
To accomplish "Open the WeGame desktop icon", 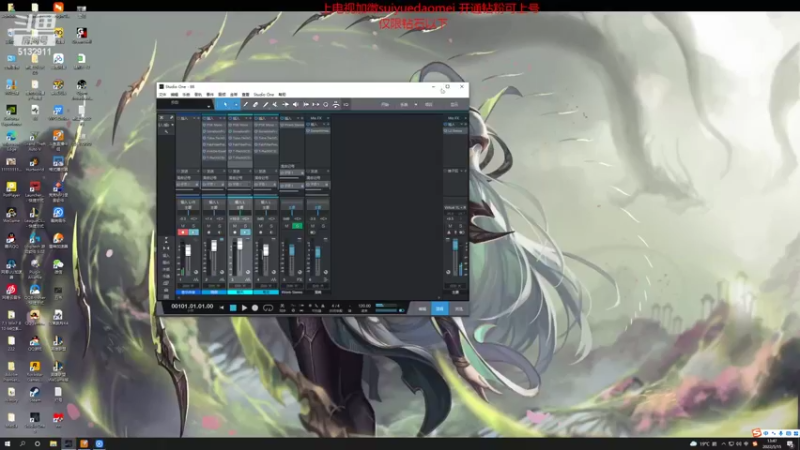I will pyautogui.click(x=11, y=214).
